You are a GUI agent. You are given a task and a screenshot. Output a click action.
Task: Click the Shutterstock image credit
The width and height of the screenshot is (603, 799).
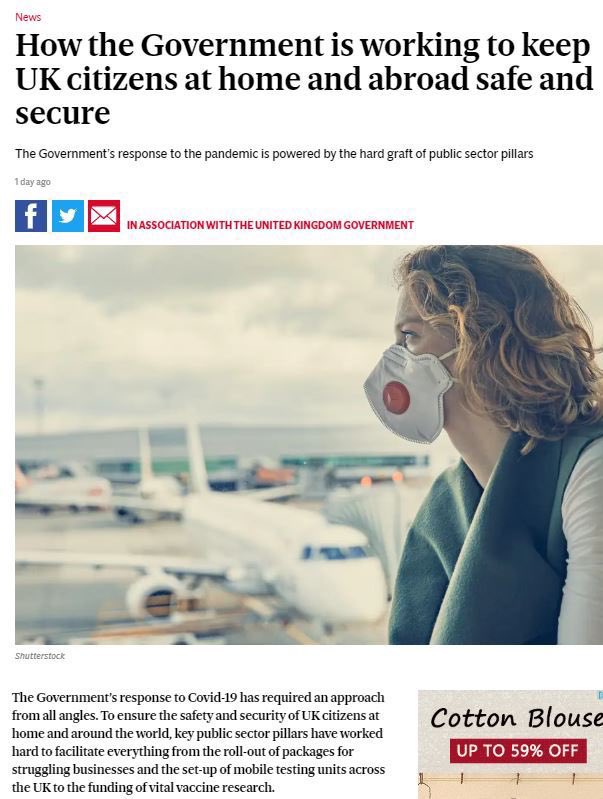click(40, 656)
